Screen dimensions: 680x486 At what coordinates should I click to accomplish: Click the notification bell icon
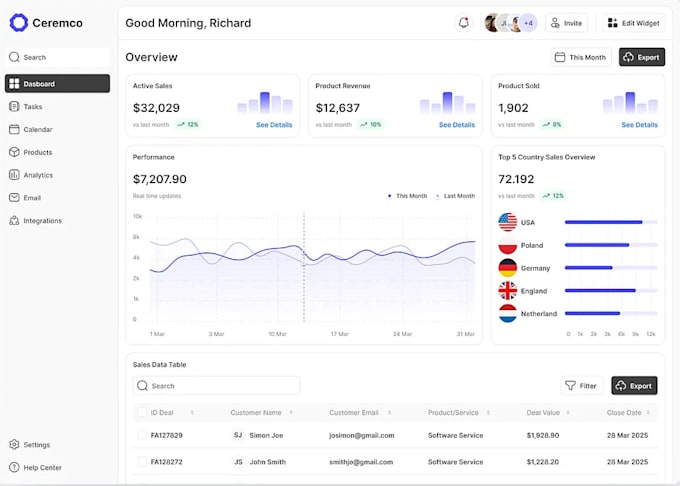click(463, 23)
